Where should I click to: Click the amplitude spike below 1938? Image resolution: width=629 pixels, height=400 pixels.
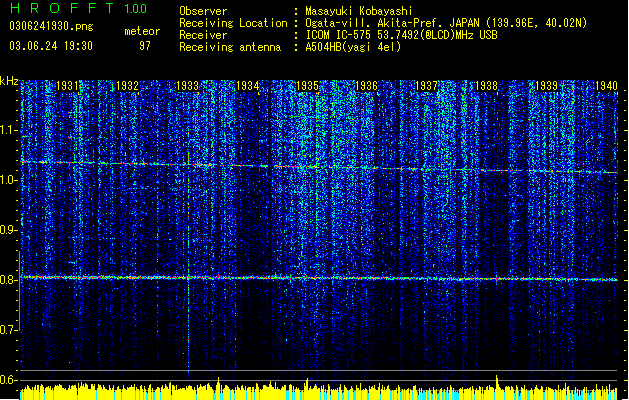pos(497,382)
